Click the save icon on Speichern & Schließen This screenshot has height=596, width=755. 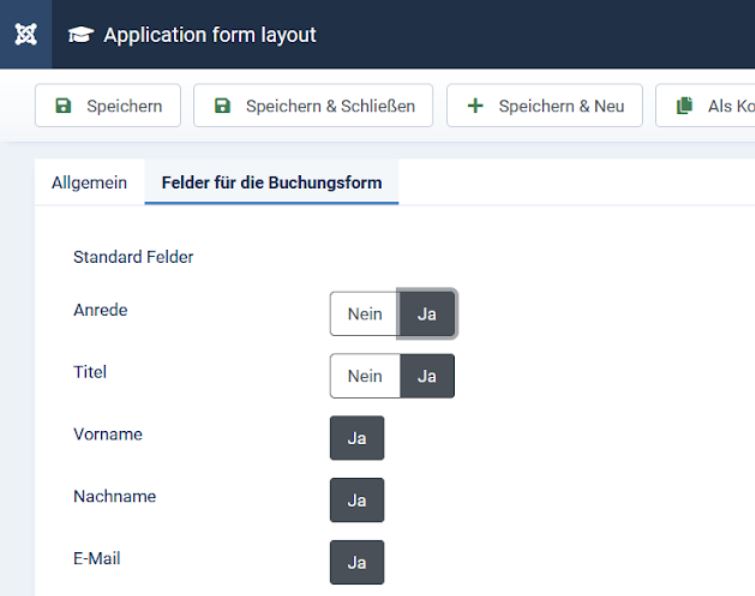click(222, 105)
